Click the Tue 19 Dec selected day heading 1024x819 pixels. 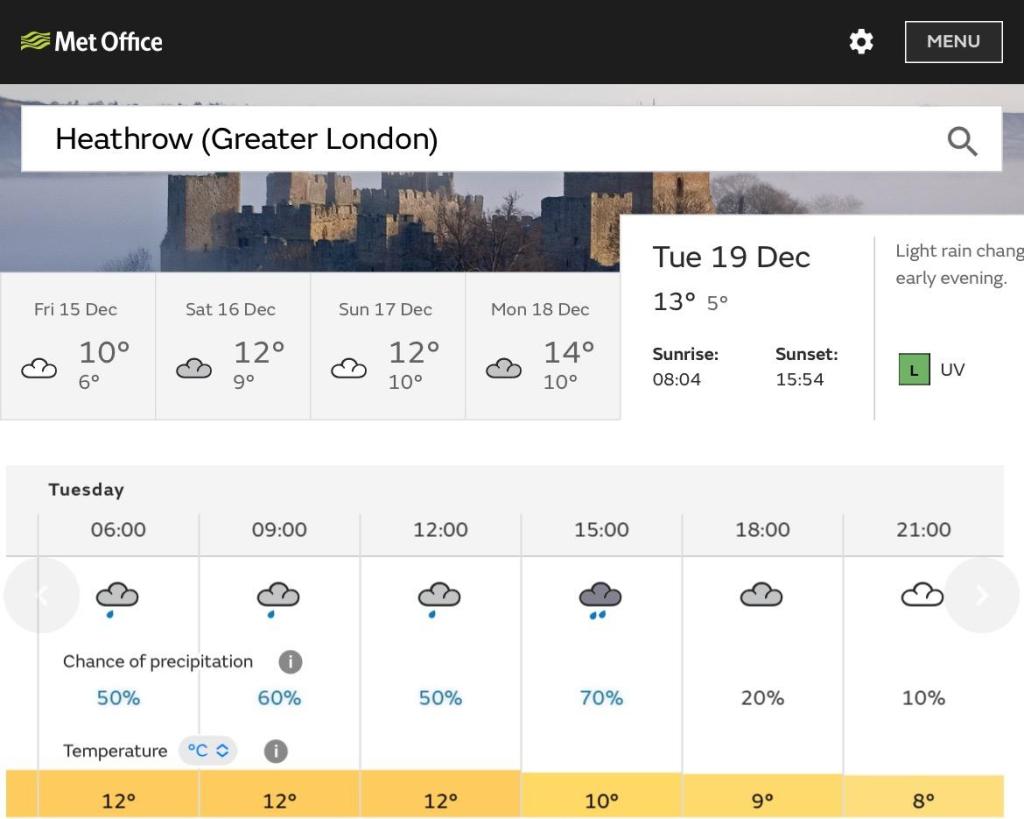[x=731, y=258]
